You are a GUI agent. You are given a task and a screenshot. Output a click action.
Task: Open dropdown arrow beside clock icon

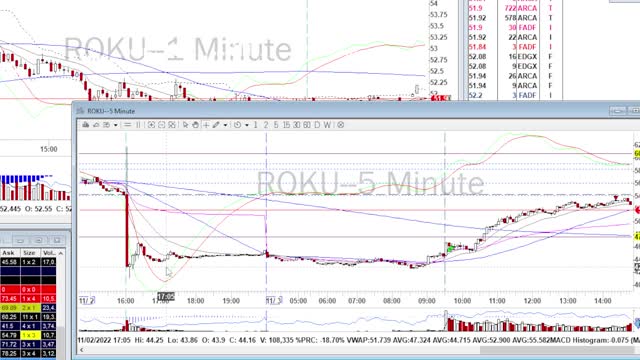tap(247, 125)
